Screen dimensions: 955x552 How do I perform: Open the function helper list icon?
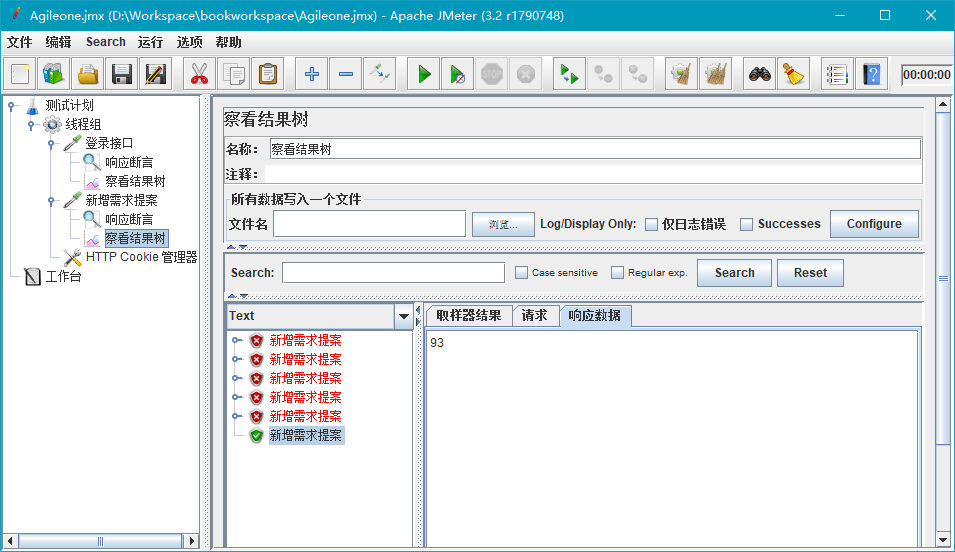click(837, 74)
